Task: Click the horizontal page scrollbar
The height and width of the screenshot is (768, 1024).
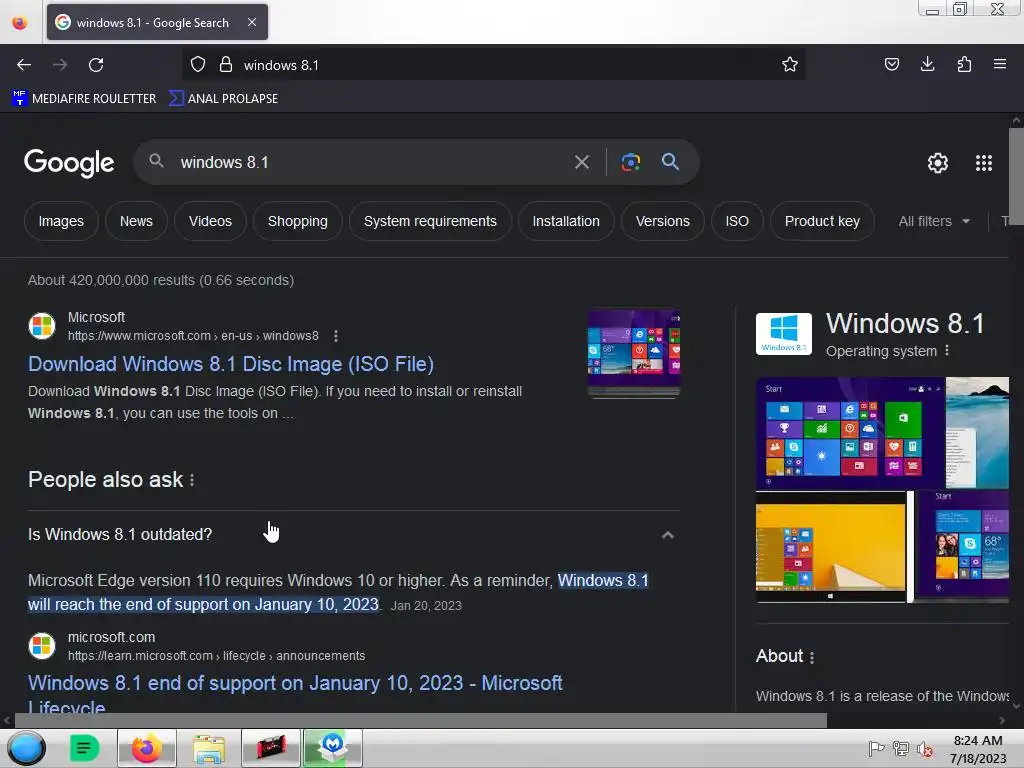Action: point(421,721)
